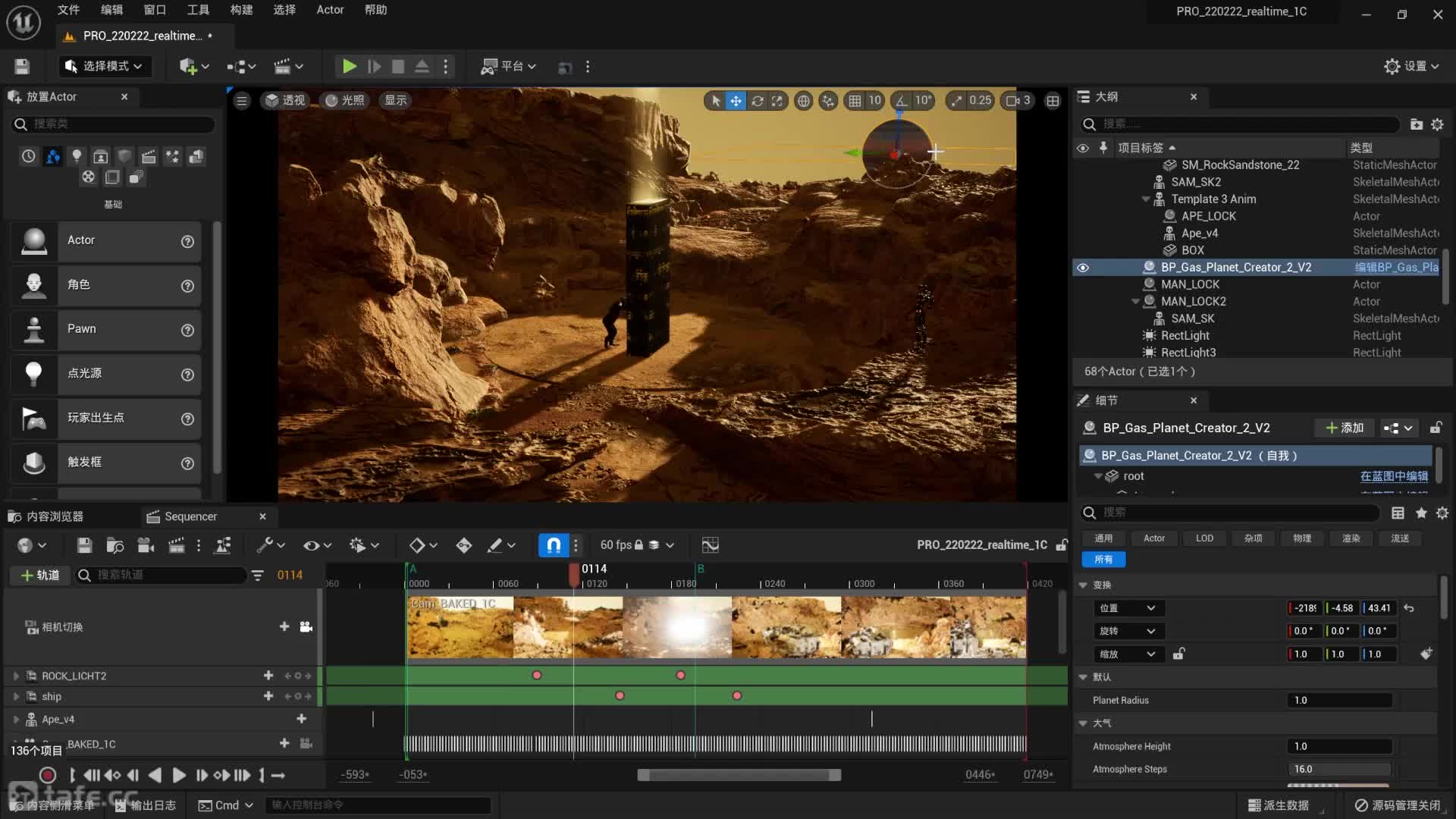Image resolution: width=1456 pixels, height=819 pixels.
Task: Toggle grid snapping icon in the viewport
Action: point(855,100)
